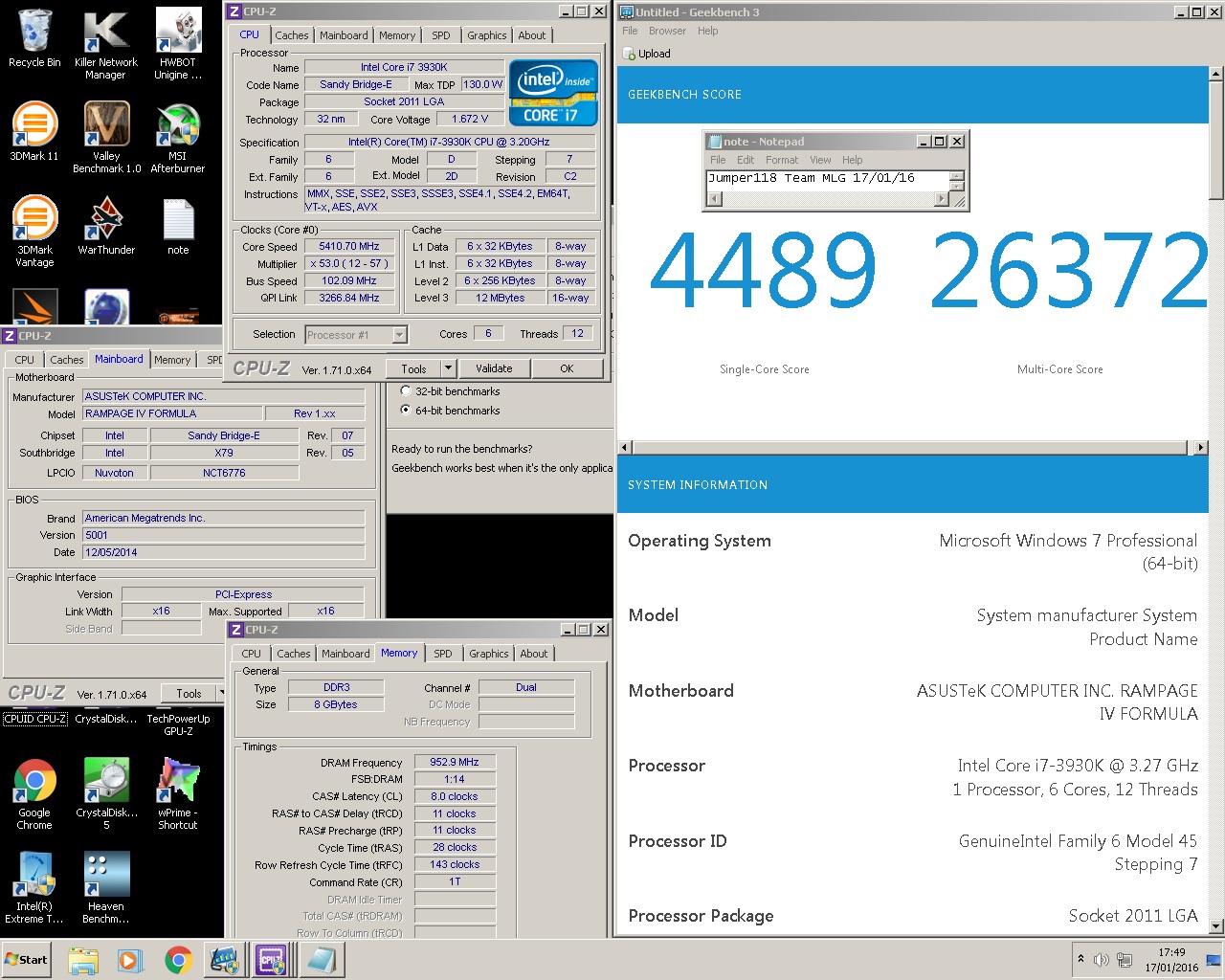Click the Start button on taskbar
This screenshot has height=980, width=1225.
27,959
